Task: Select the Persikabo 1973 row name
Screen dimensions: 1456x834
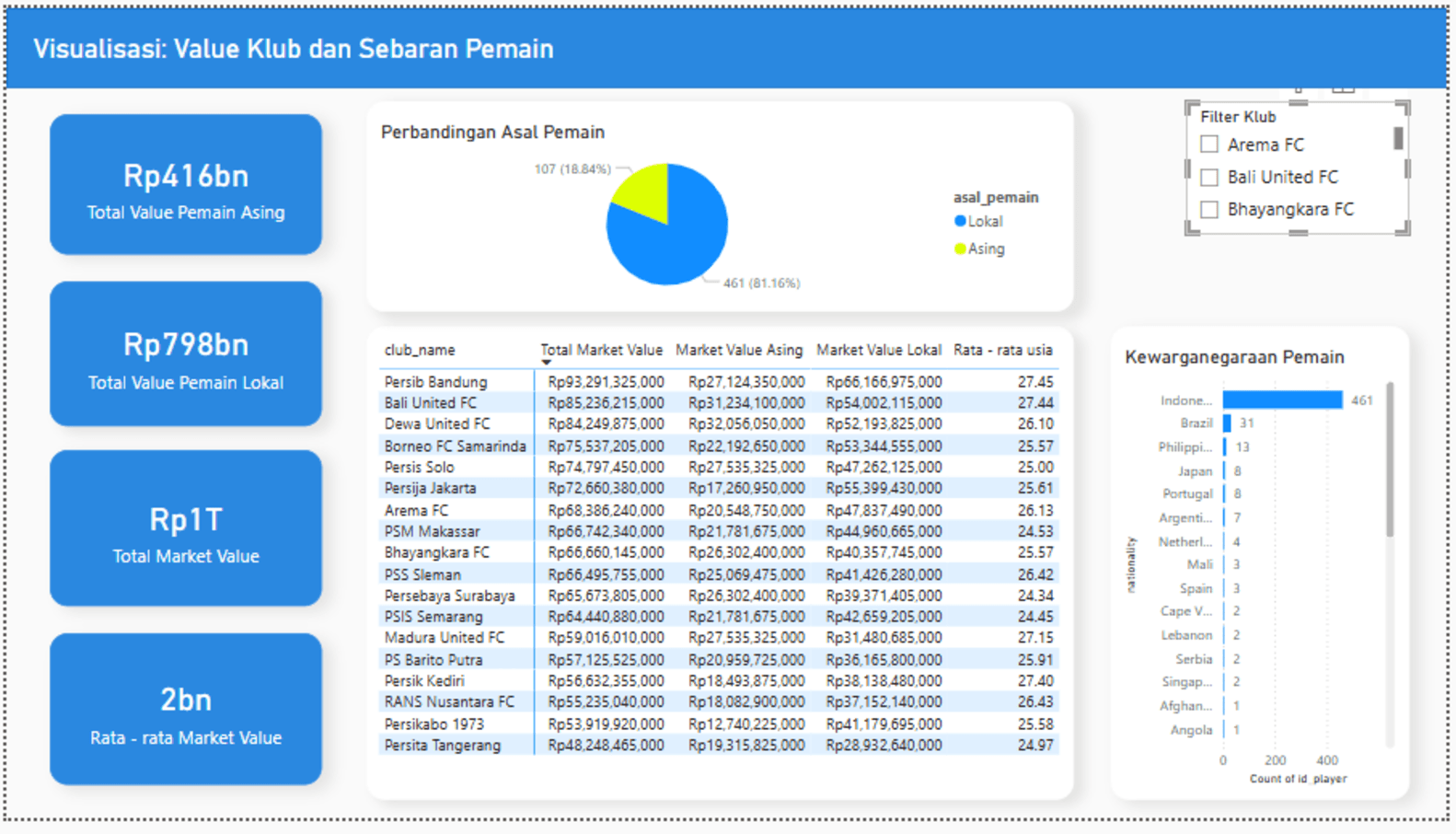Action: pos(433,724)
